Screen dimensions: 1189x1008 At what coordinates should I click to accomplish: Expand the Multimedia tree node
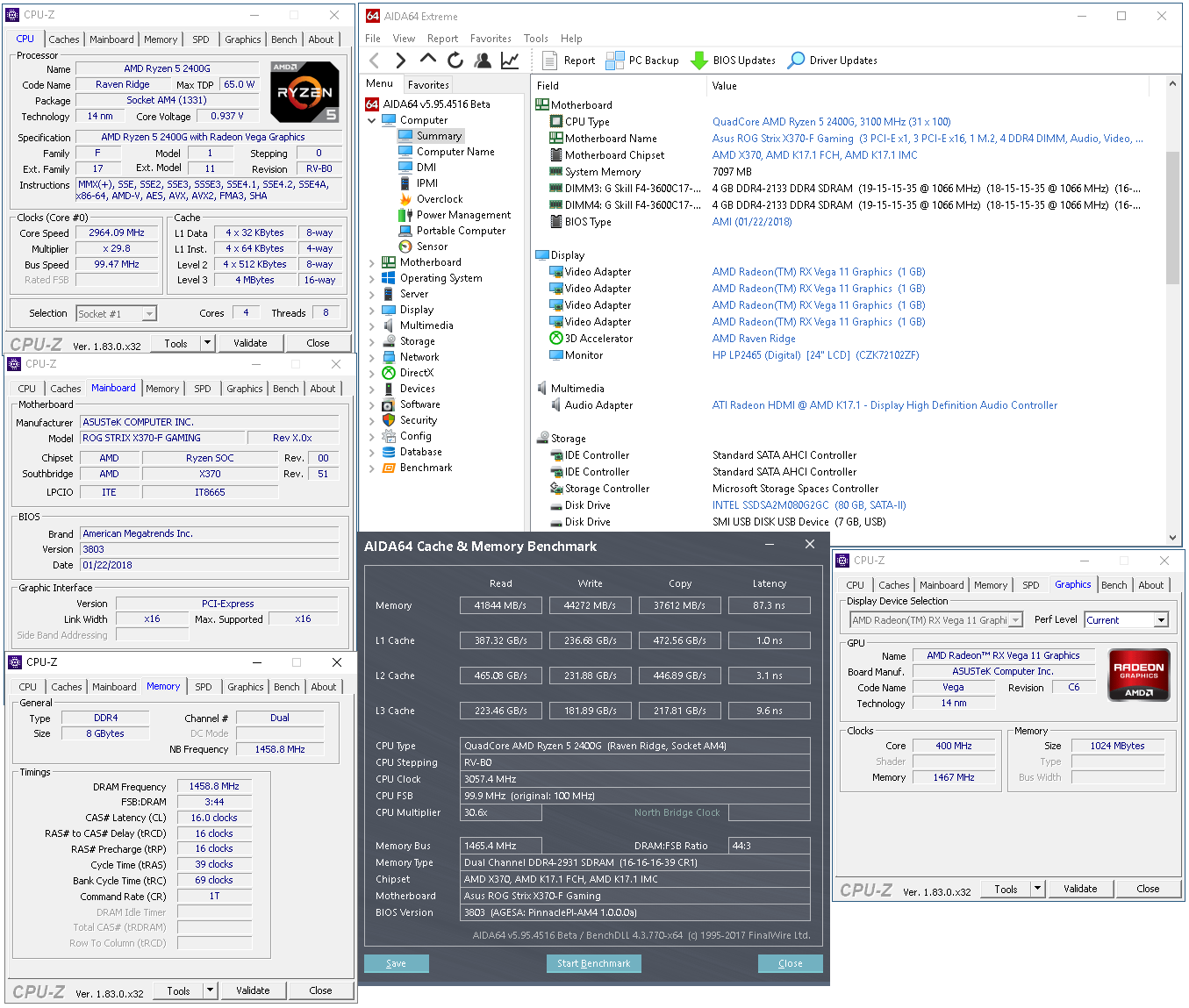372,325
